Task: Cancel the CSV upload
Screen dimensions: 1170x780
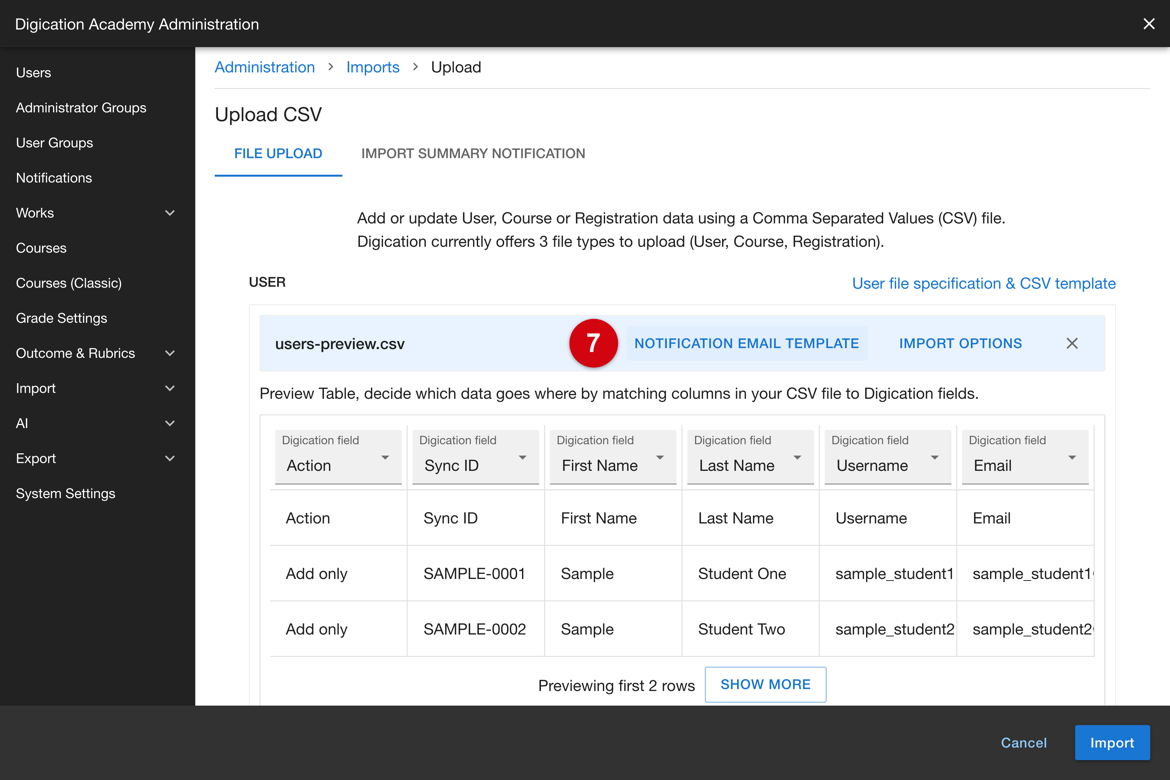Action: pyautogui.click(x=1024, y=743)
